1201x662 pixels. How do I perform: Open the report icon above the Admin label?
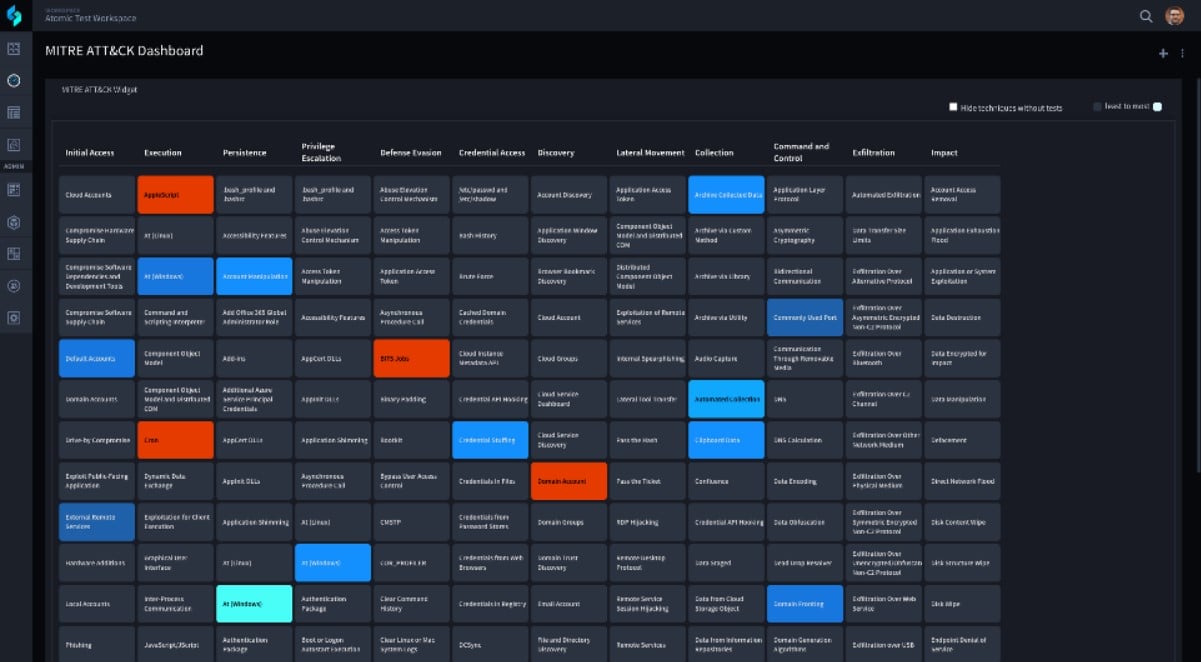[14, 145]
